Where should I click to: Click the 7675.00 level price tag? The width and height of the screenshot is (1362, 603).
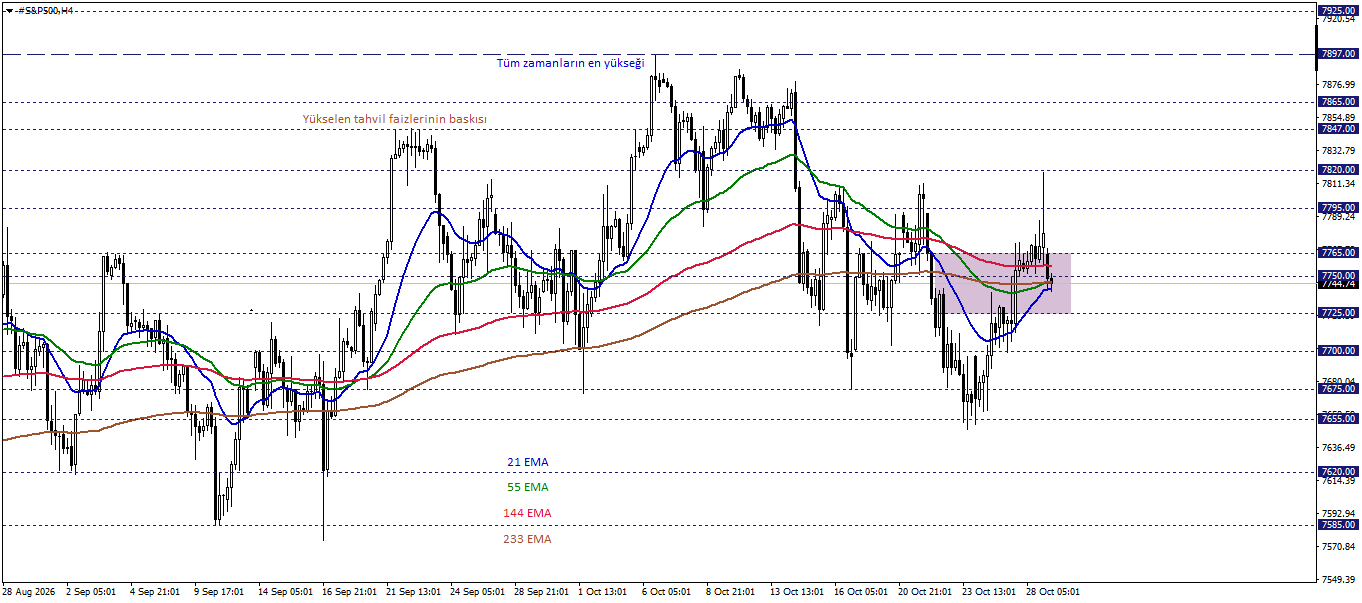(x=1338, y=389)
